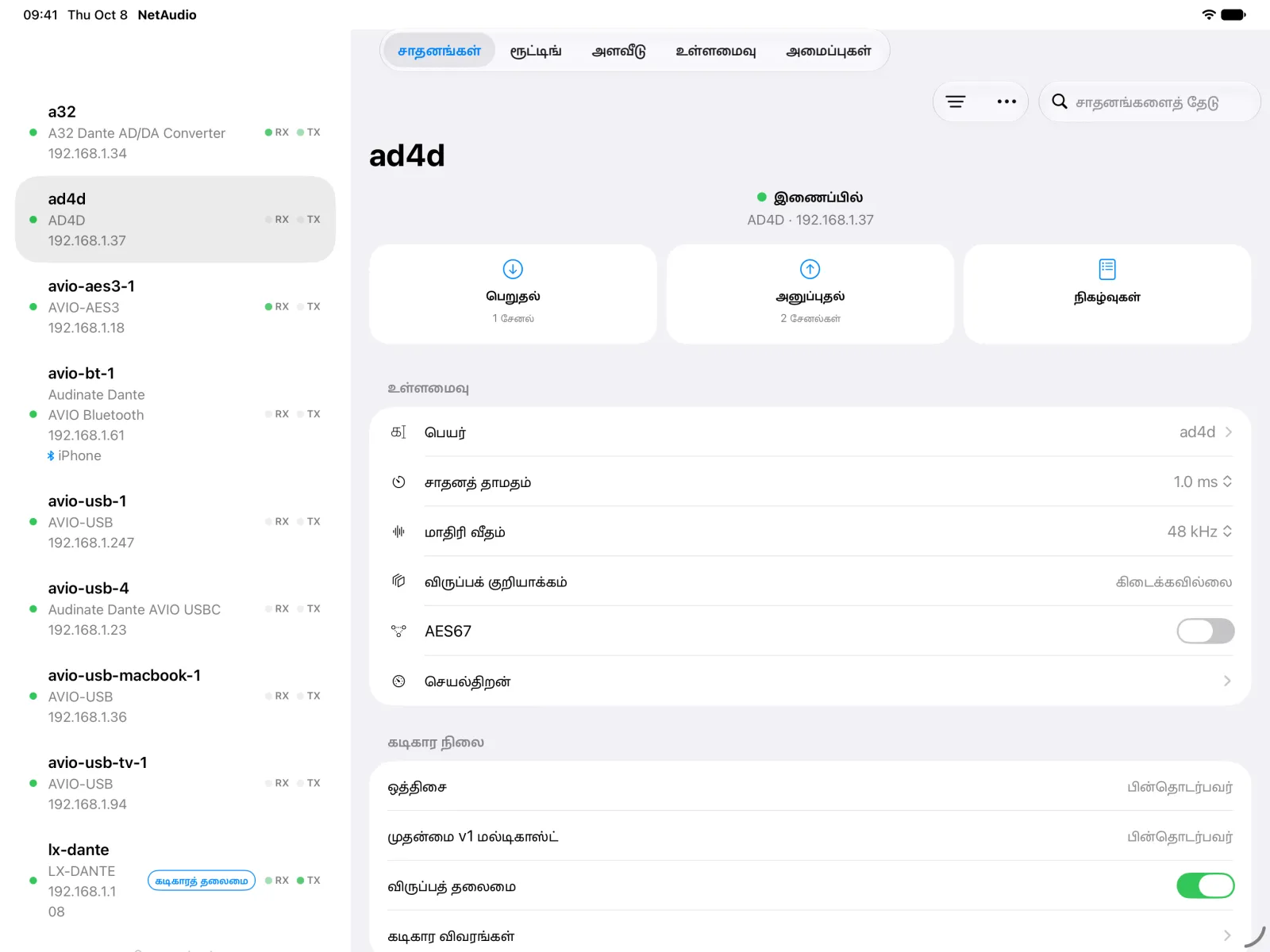This screenshot has height=952, width=1270.
Task: Open the மாதிரி வீதம் 48 kHz selector
Action: click(1199, 532)
